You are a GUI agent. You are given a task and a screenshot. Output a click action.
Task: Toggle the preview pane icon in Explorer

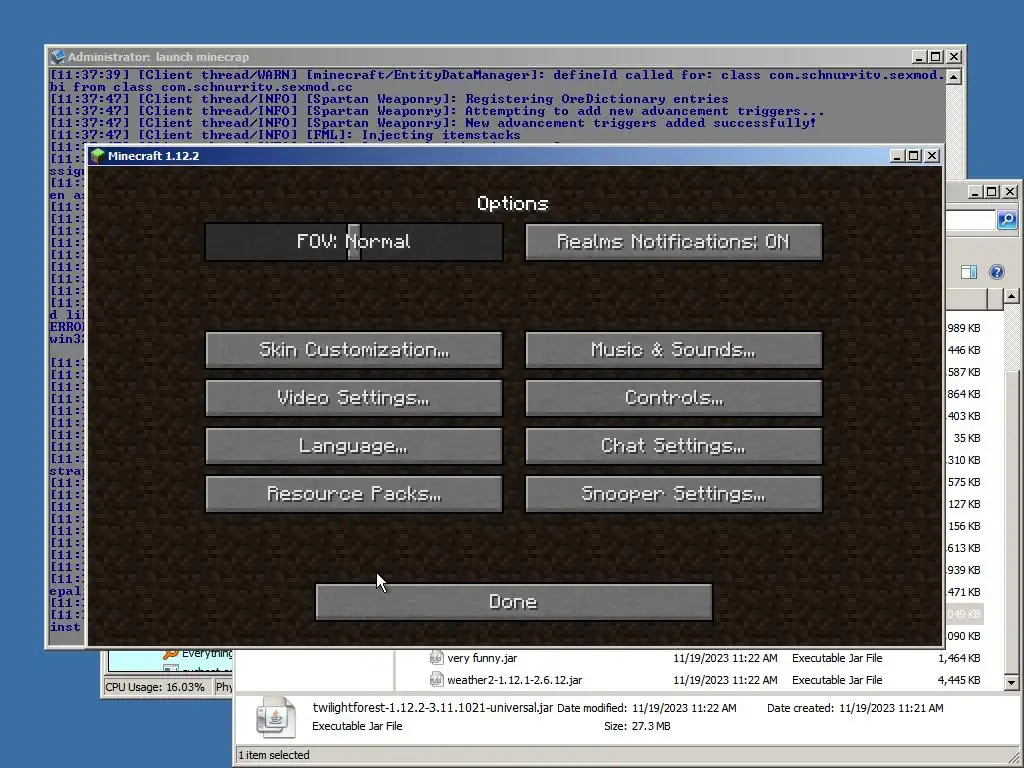tap(969, 272)
